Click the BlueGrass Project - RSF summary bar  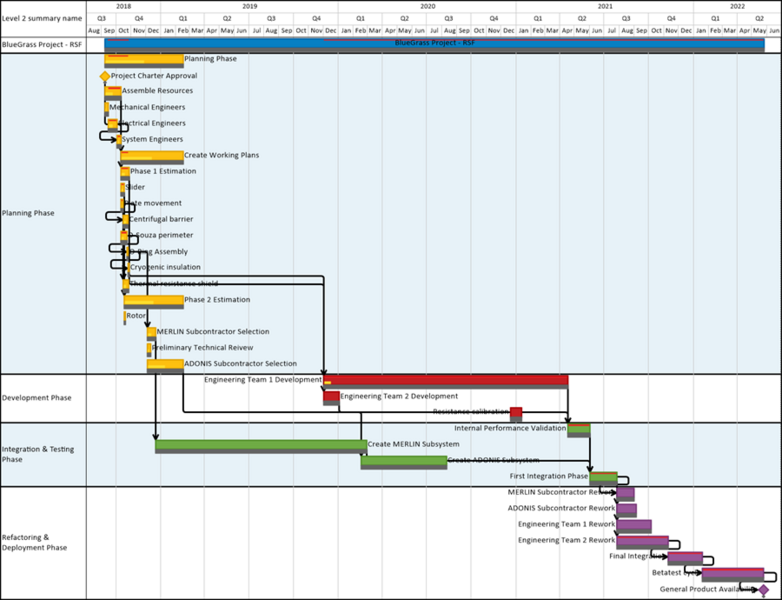(x=434, y=45)
